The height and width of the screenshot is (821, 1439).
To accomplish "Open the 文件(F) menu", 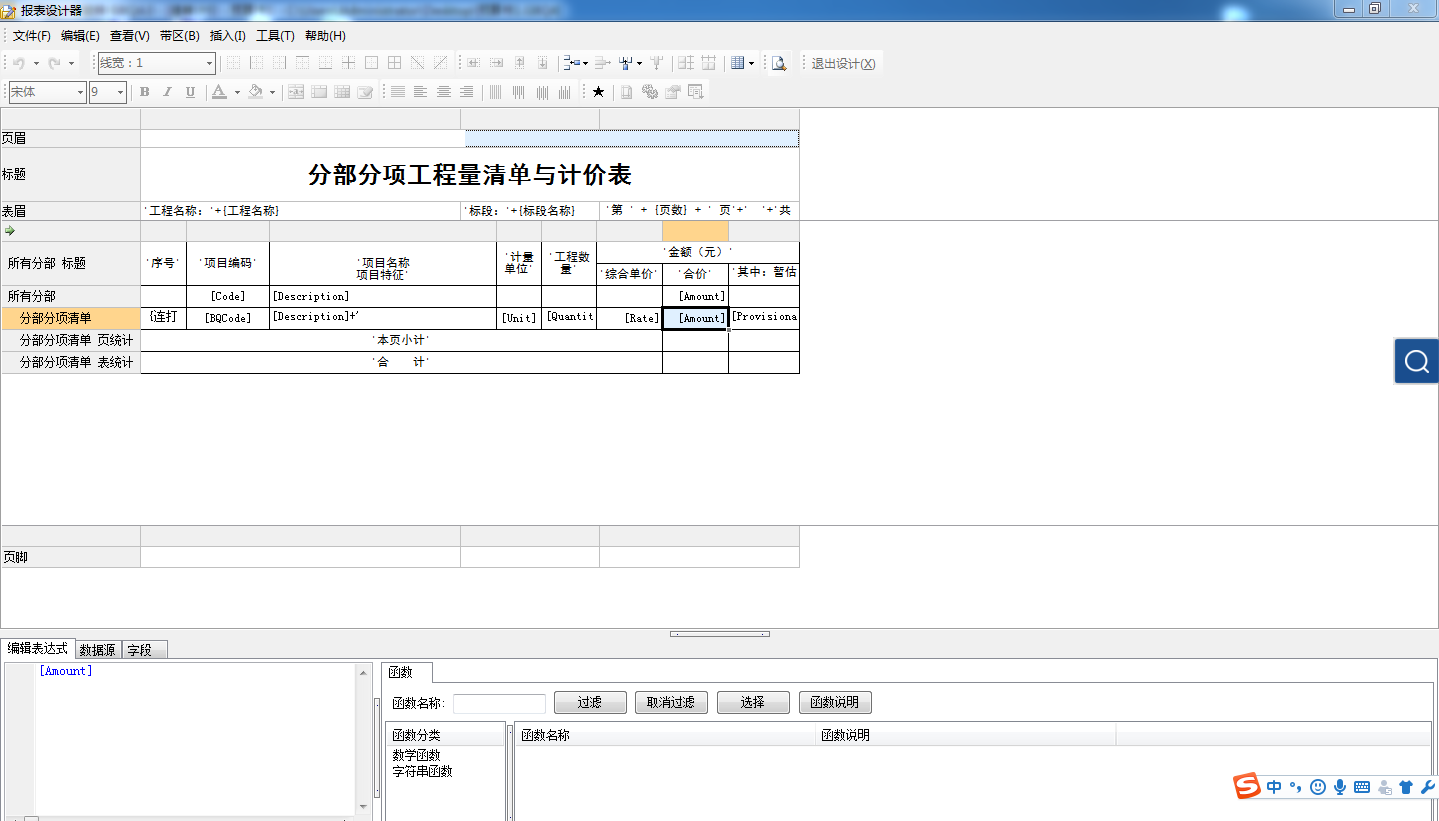I will (32, 35).
